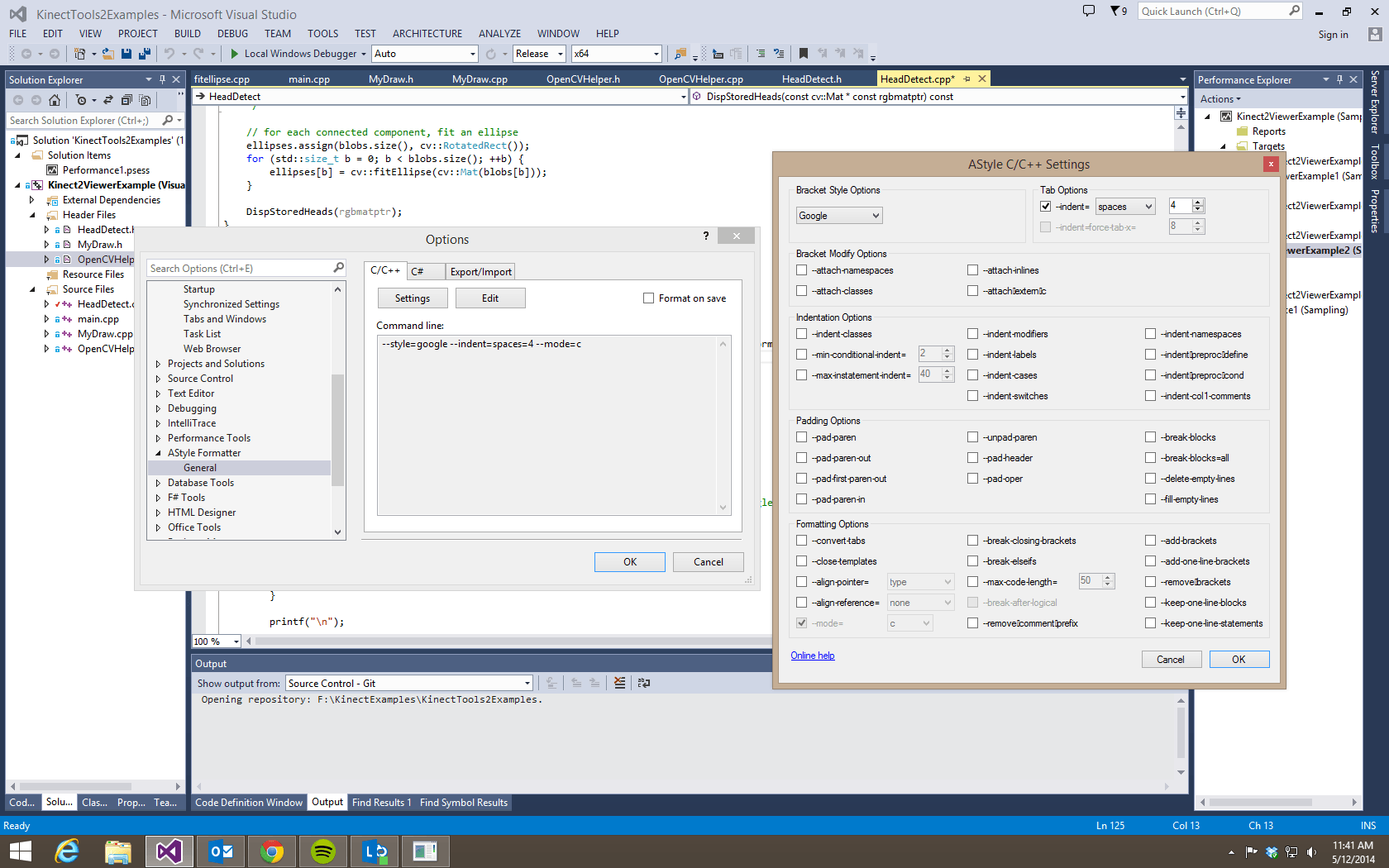Open the ANALYZE menu

pyautogui.click(x=499, y=34)
